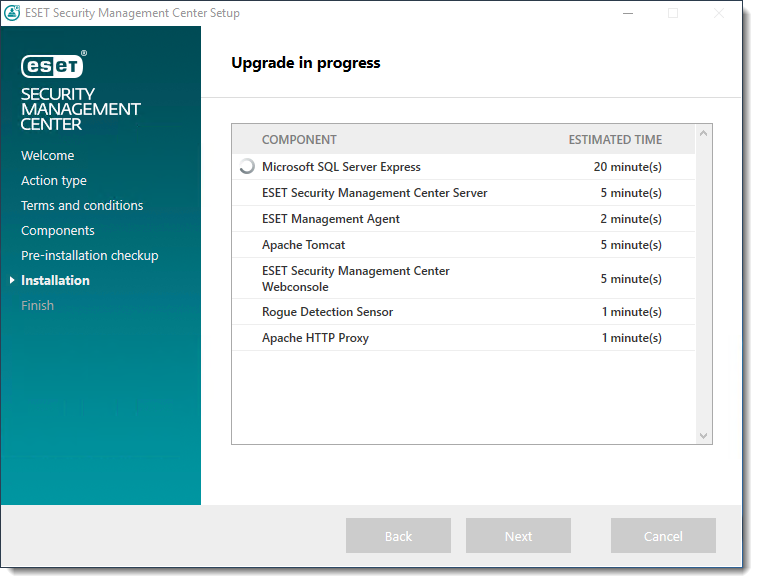Click the ESET app icon in title bar
This screenshot has height=583, width=758.
tap(12, 13)
